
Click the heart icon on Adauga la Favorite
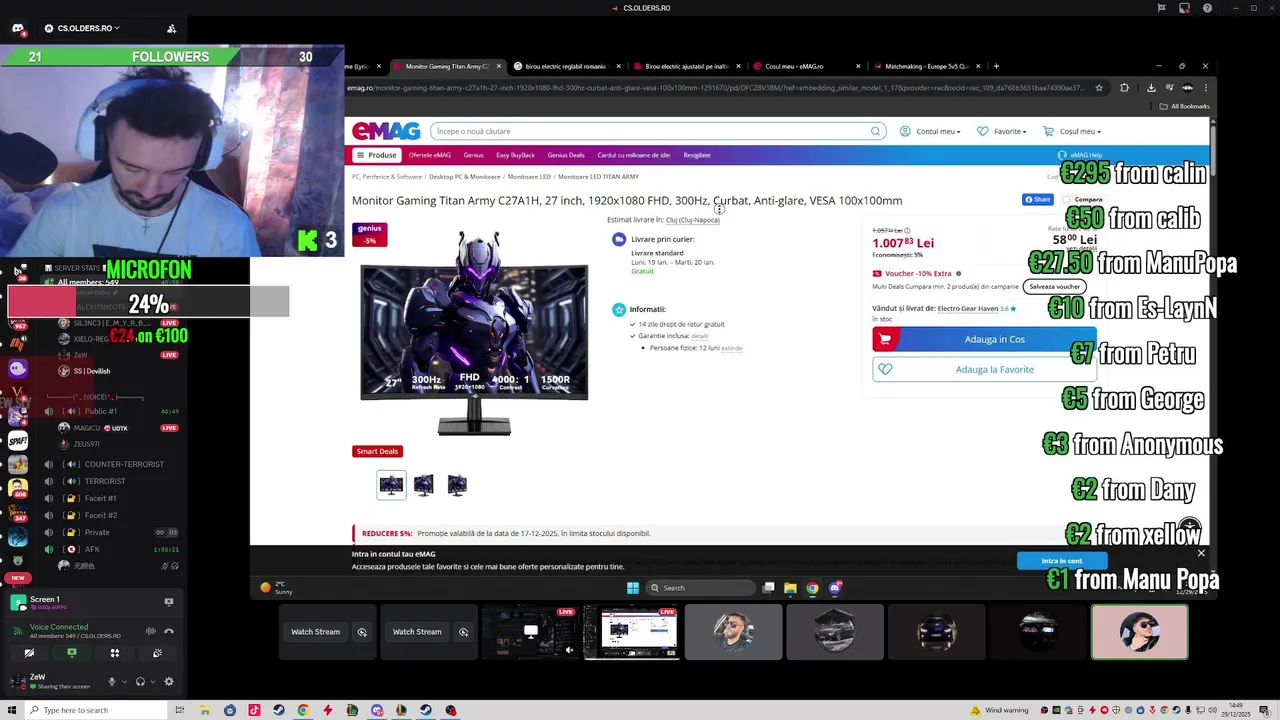(885, 370)
